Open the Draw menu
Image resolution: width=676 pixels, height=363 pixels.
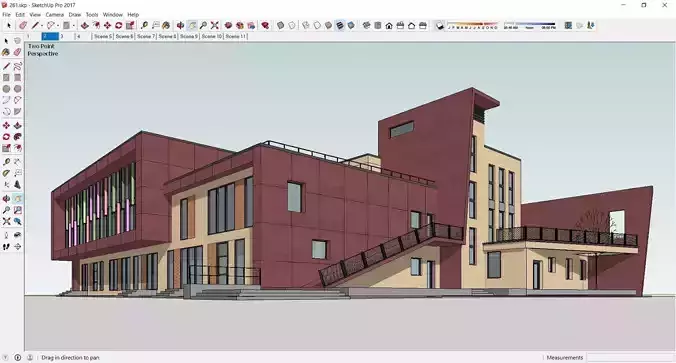point(75,15)
